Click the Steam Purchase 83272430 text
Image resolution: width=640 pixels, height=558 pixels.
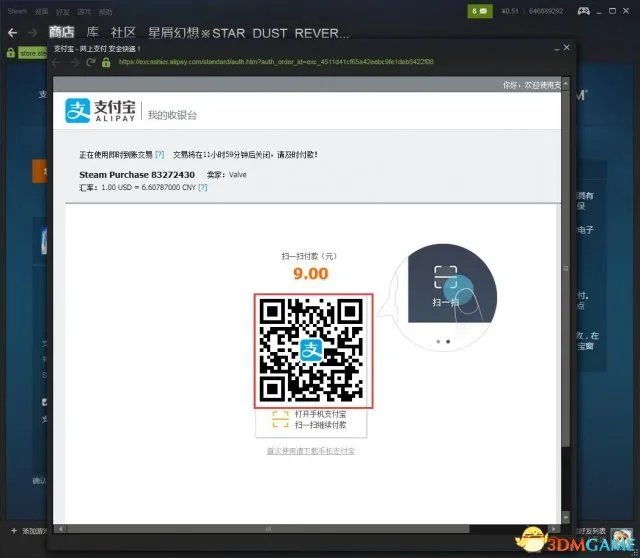(137, 175)
